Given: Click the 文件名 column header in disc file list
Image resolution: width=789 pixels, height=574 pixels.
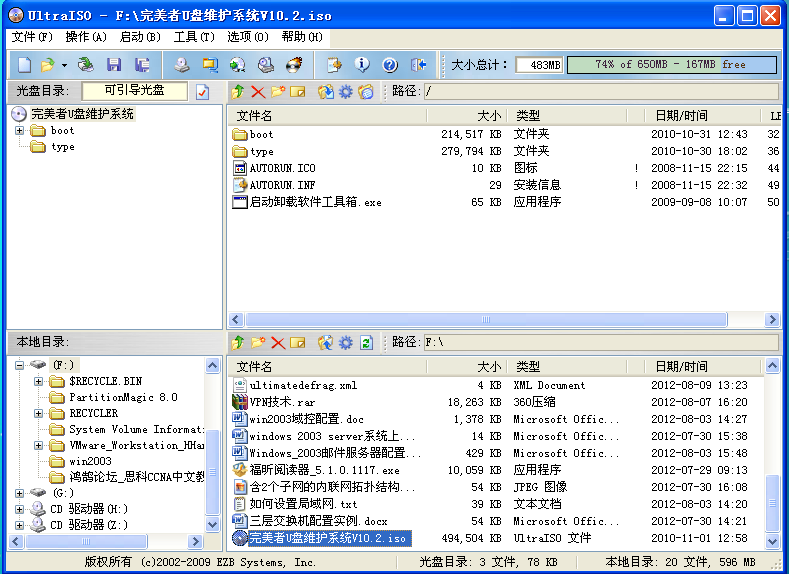Looking at the screenshot, I should pyautogui.click(x=327, y=116).
